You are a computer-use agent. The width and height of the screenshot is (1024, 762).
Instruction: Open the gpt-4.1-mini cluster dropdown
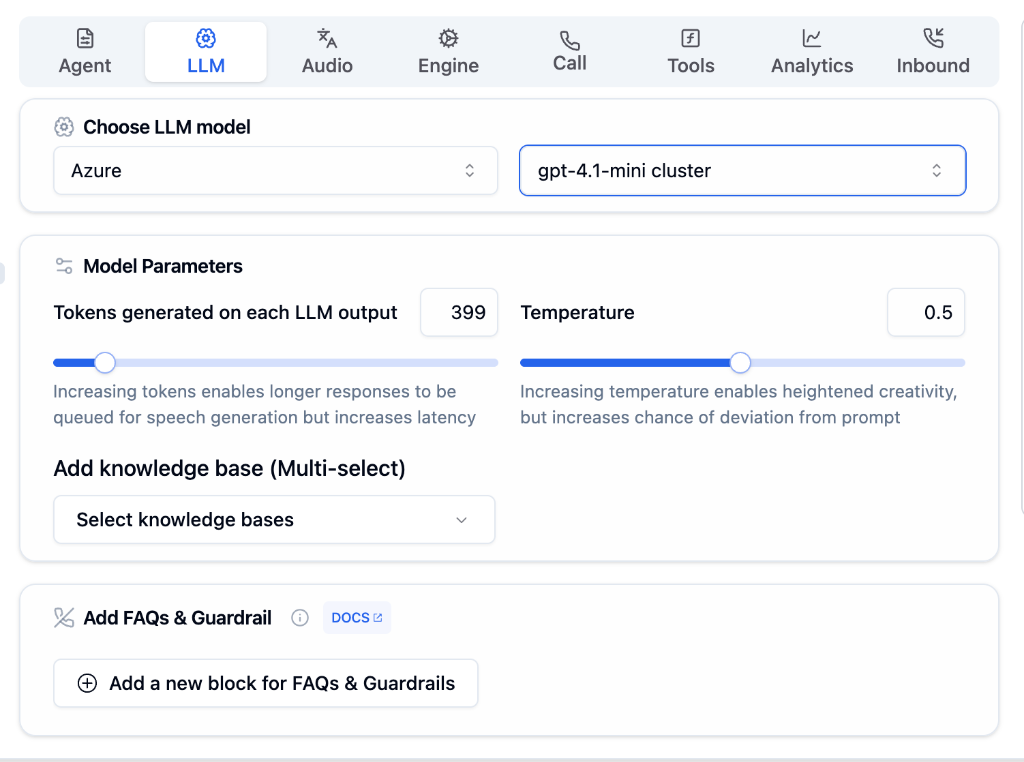click(x=742, y=170)
